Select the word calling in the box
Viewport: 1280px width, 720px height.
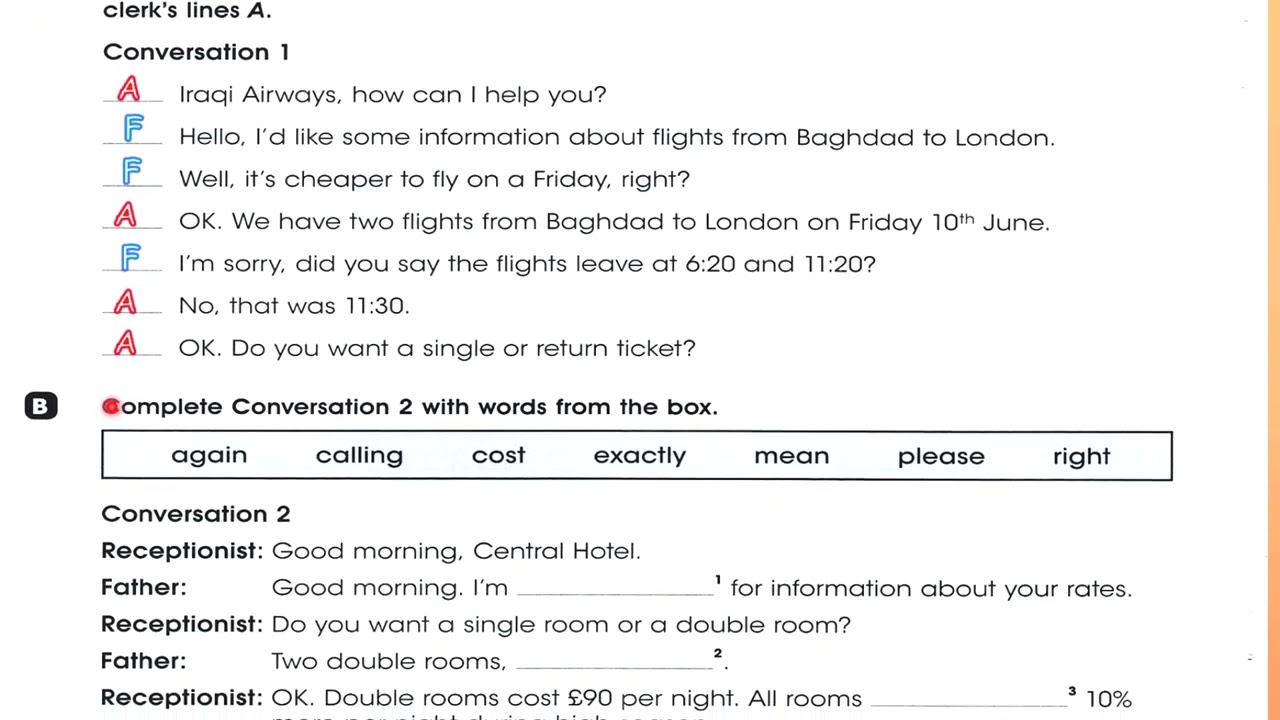tap(359, 456)
